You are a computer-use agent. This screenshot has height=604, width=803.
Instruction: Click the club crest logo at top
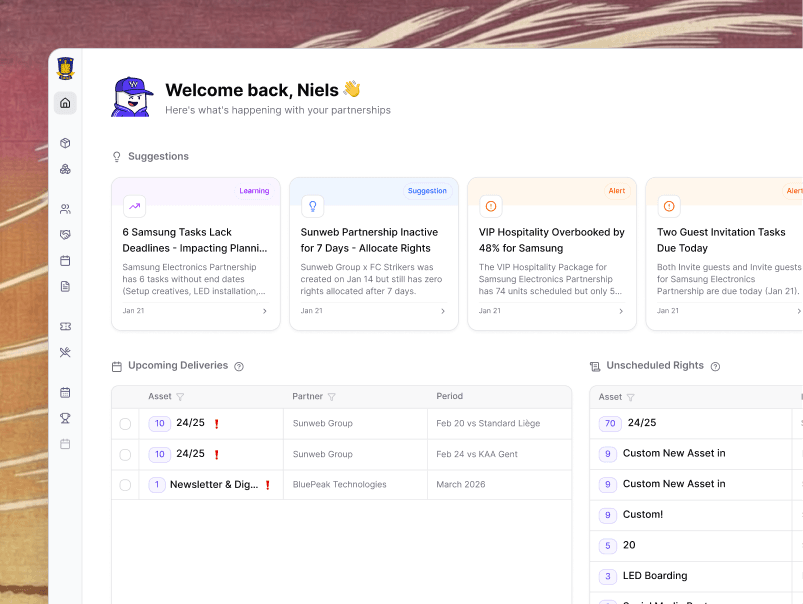(65, 67)
